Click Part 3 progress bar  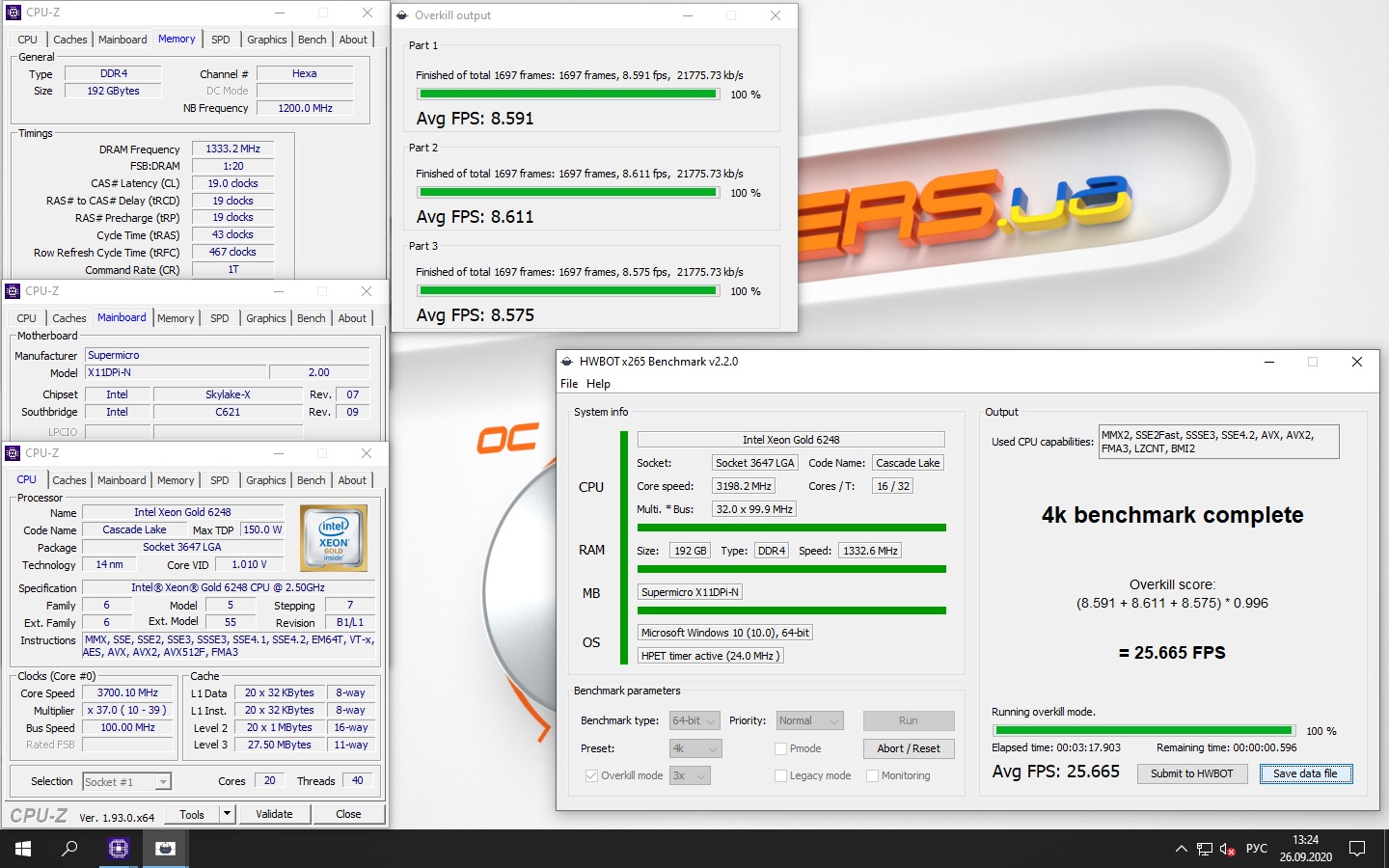[568, 291]
